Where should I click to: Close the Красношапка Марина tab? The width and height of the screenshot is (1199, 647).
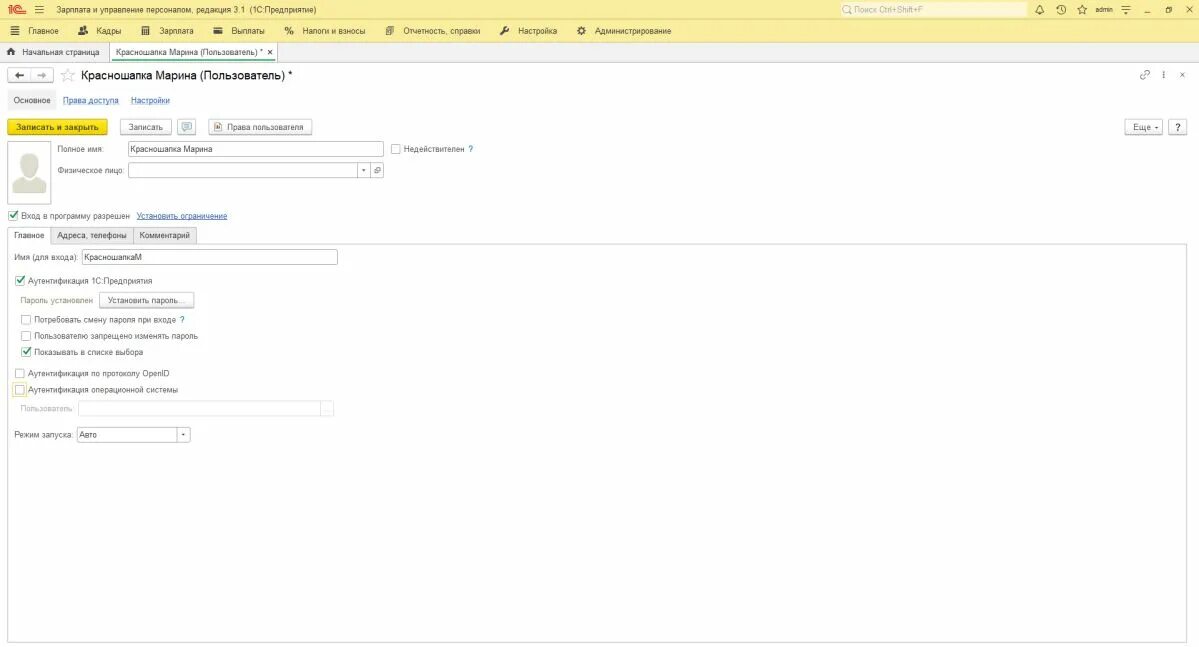coord(270,52)
